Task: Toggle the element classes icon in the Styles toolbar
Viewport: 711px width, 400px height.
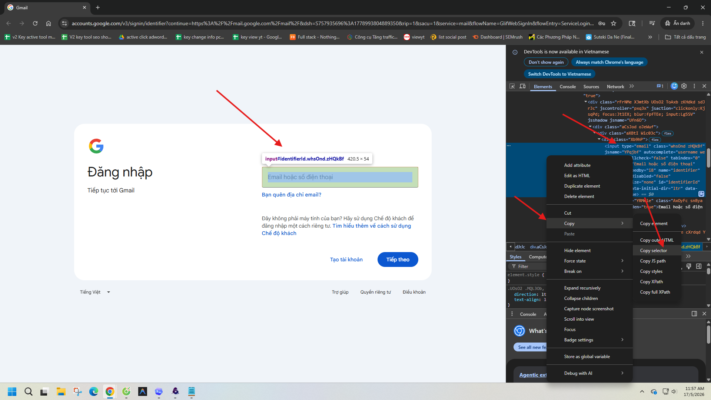Action: [689, 267]
